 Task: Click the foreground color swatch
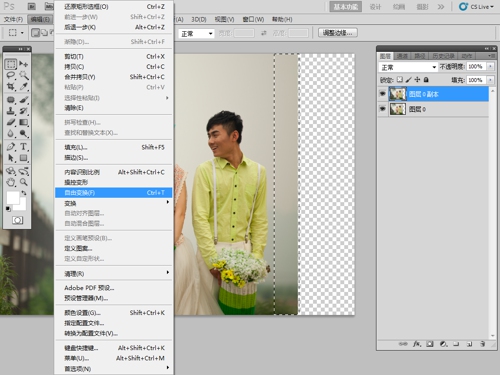pyautogui.click(x=13, y=197)
